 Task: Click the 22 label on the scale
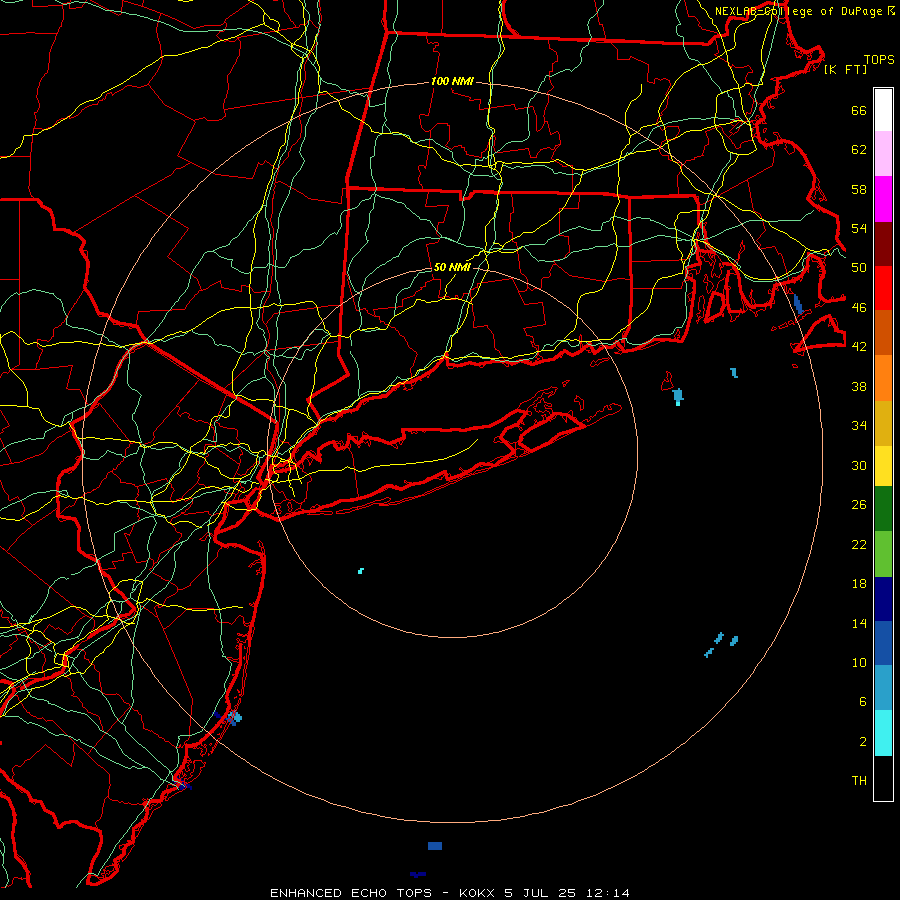pos(859,544)
